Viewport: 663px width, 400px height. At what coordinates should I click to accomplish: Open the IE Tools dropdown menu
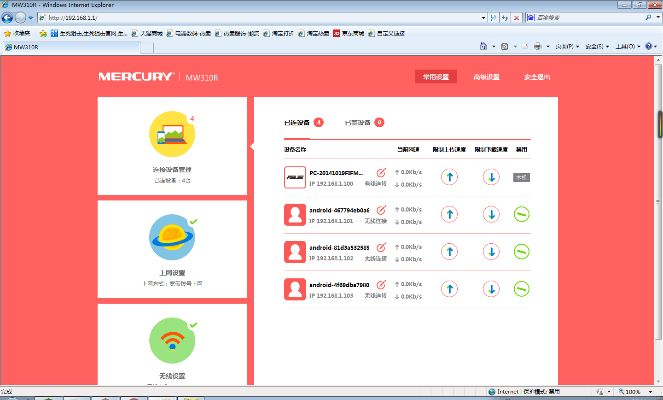click(625, 46)
